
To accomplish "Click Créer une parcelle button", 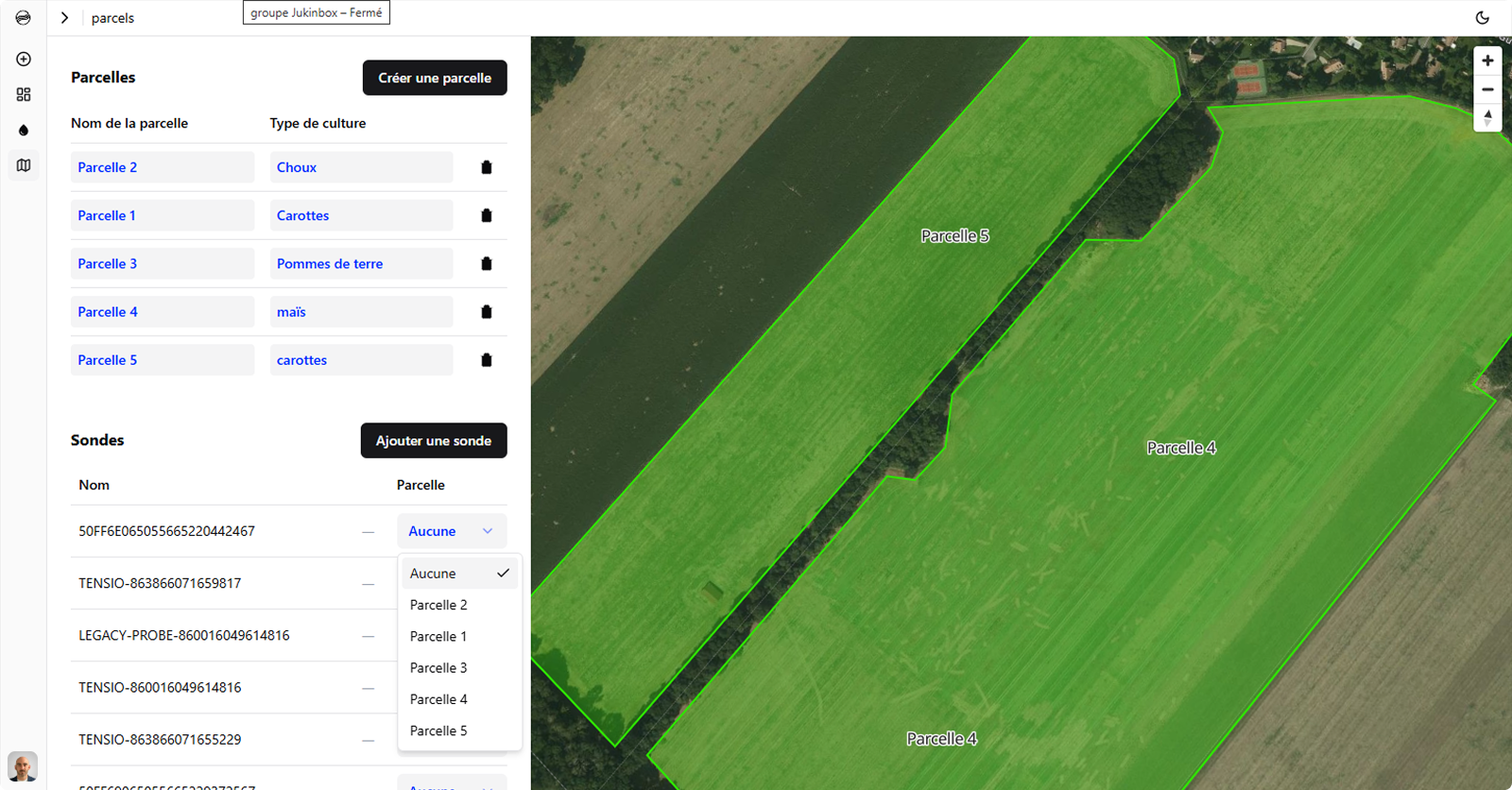I will click(x=435, y=77).
